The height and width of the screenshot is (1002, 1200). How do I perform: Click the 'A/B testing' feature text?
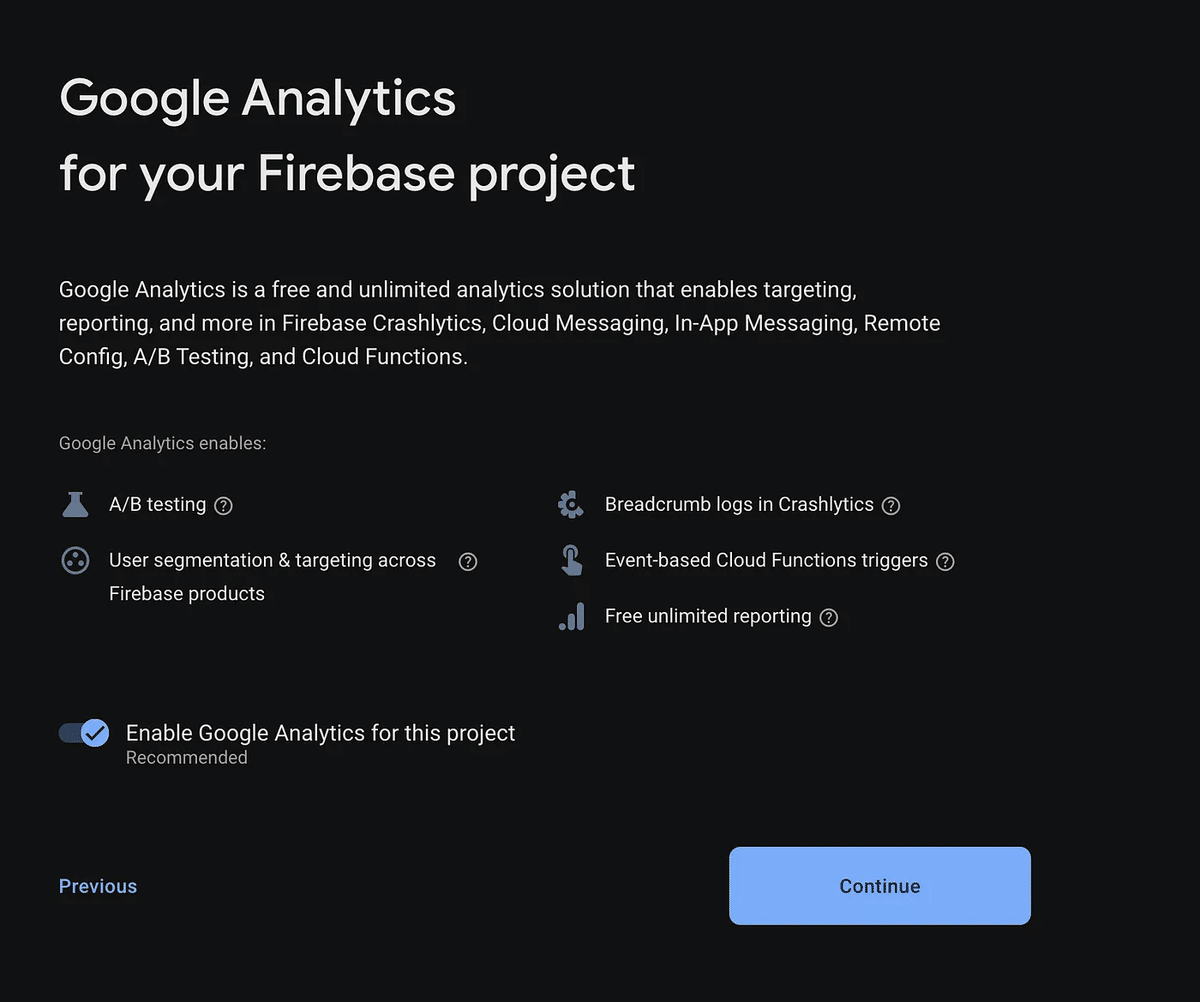click(157, 505)
